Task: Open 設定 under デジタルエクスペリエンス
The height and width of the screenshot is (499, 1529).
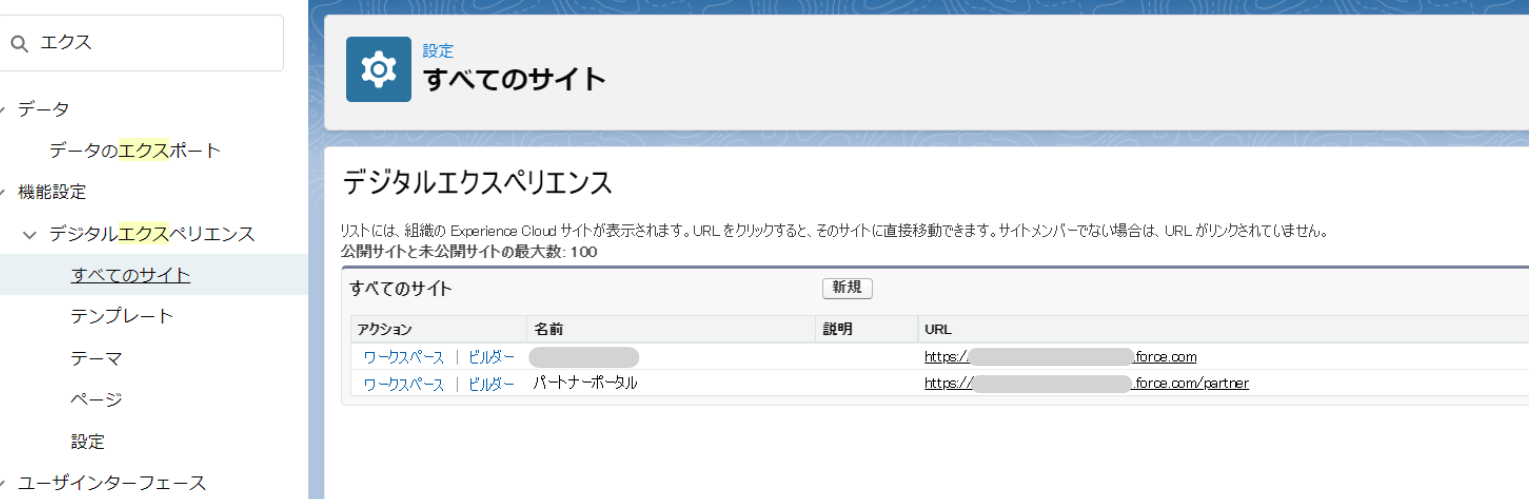Action: (x=87, y=441)
